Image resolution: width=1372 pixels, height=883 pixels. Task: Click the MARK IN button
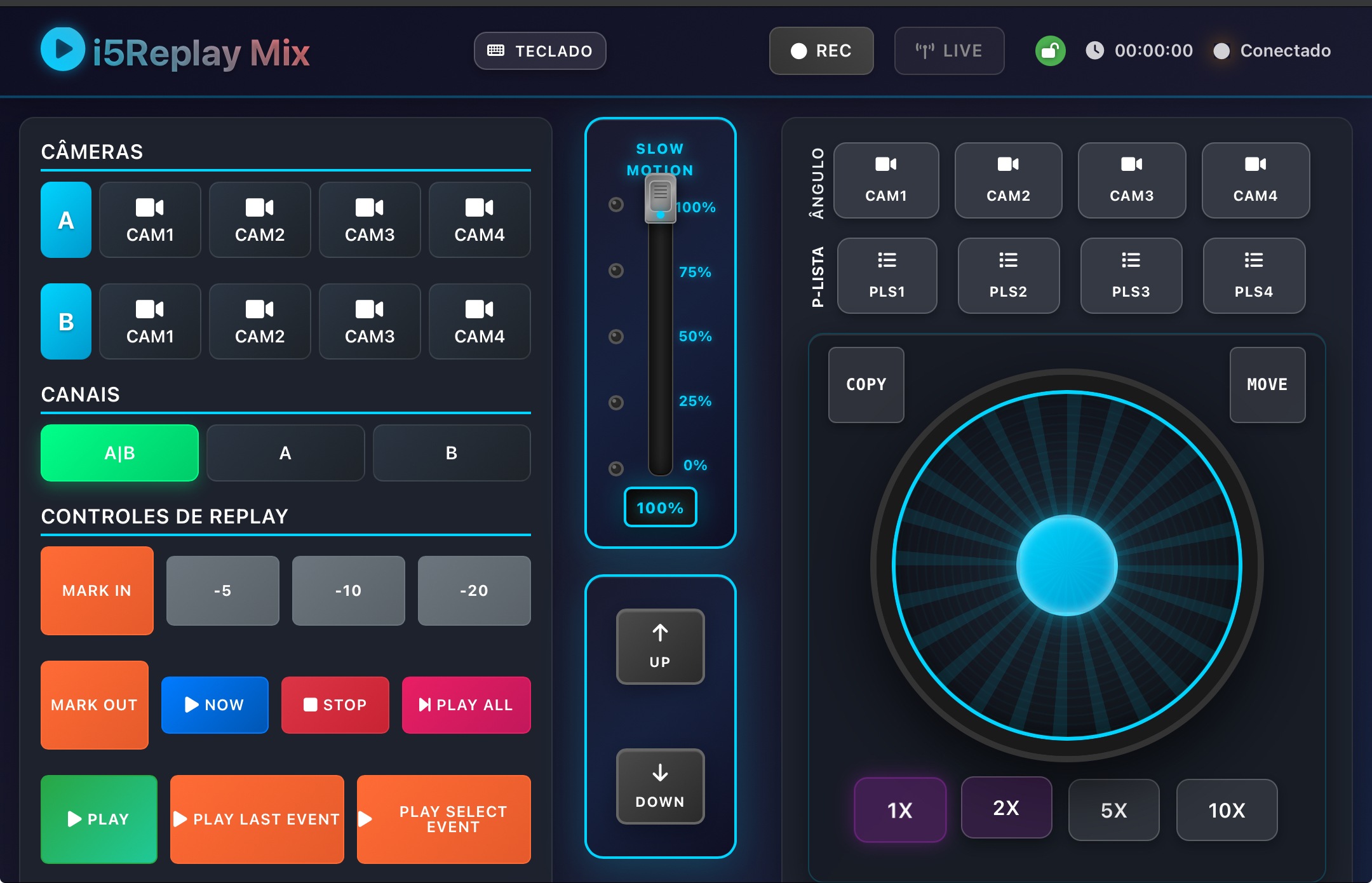(x=97, y=590)
